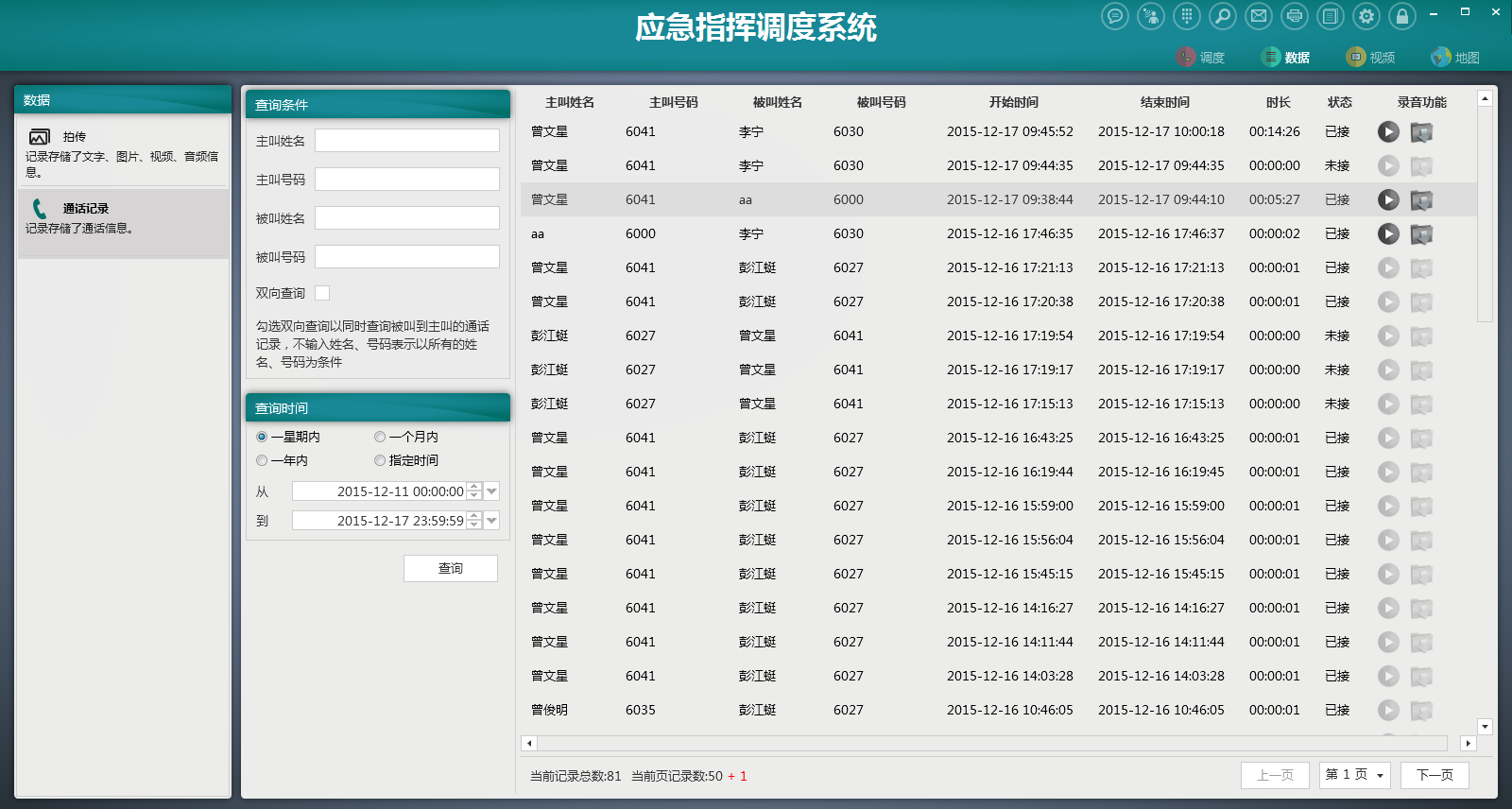Expand the 到 end date dropdown arrow
This screenshot has height=809, width=1512.
[491, 521]
